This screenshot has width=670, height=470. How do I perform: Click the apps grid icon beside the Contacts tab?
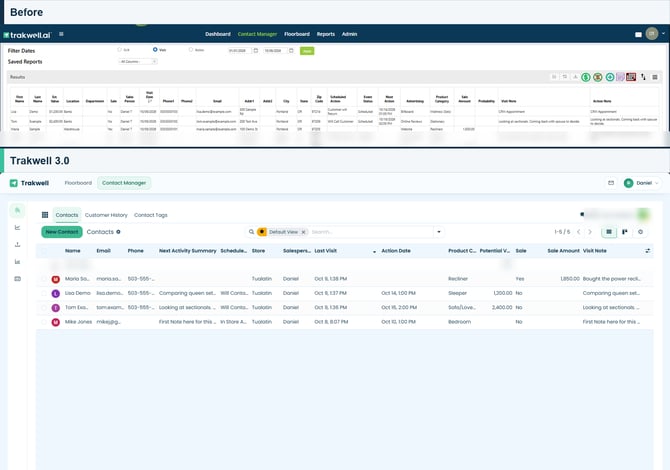(x=45, y=215)
